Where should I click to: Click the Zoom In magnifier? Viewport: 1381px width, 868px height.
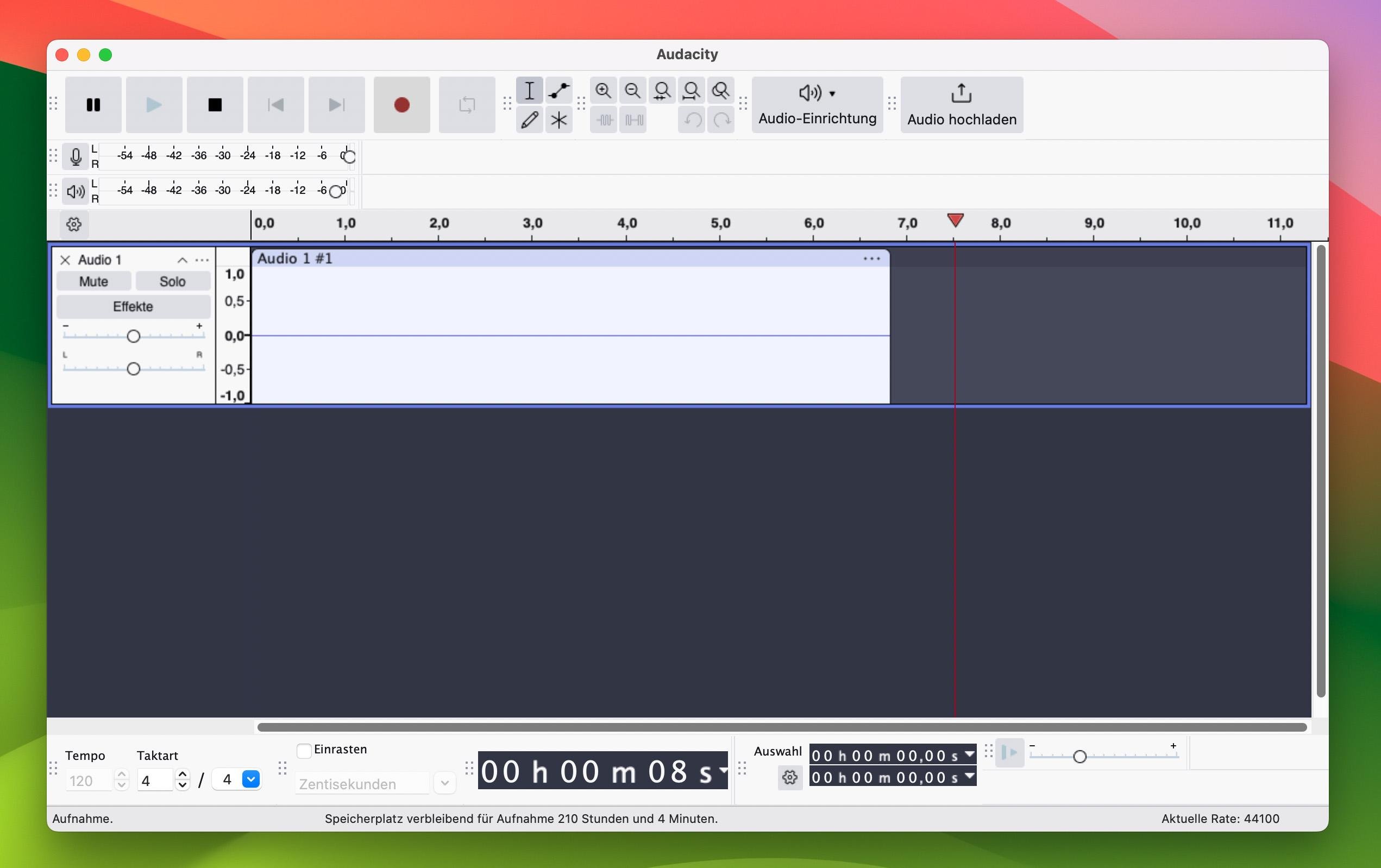pyautogui.click(x=604, y=91)
